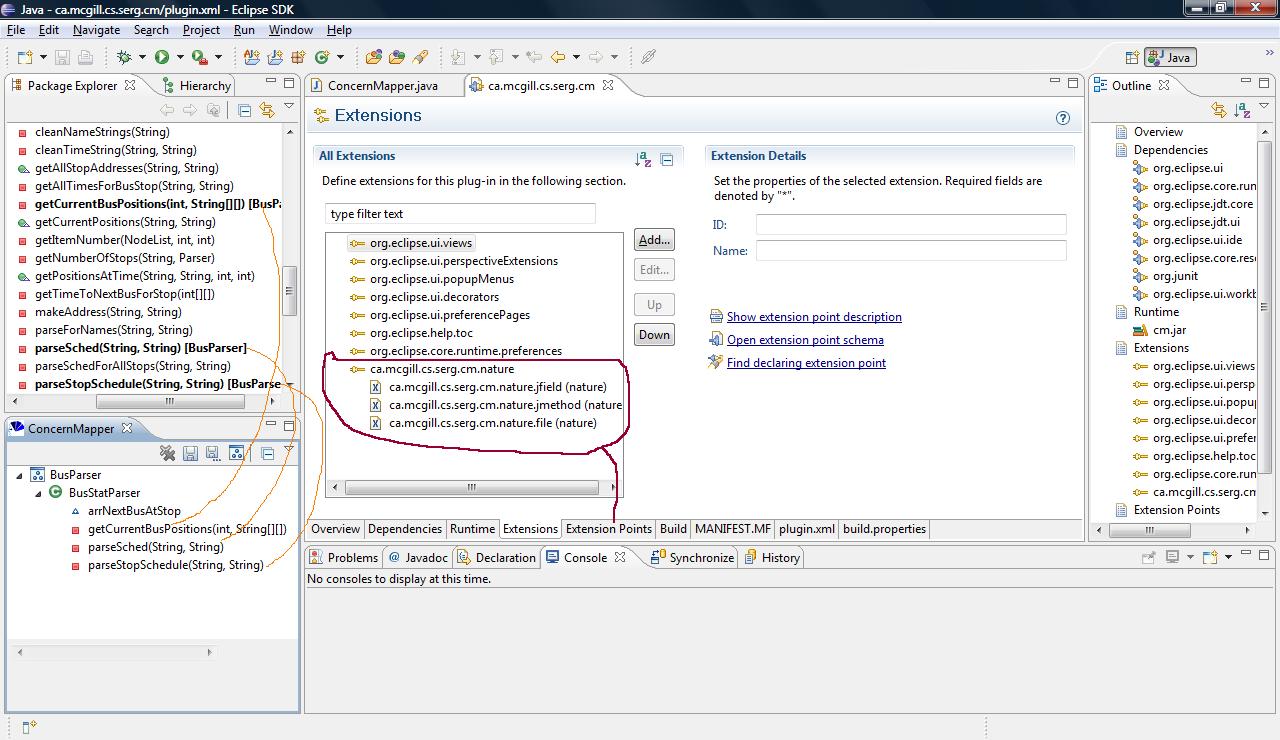1280x740 pixels.
Task: Open the Window menu
Action: [291, 30]
